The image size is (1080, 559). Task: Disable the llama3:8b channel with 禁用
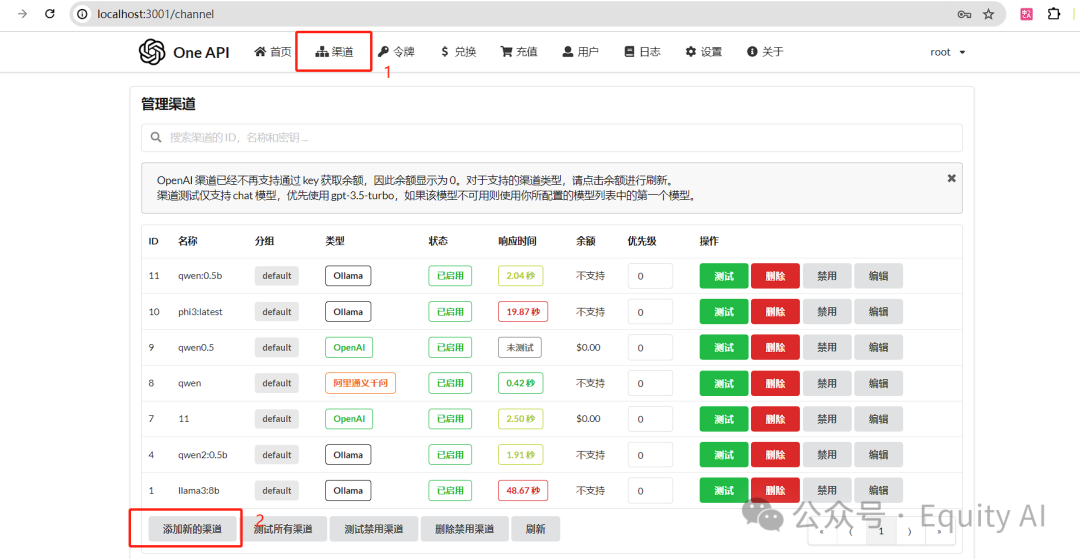coord(827,490)
